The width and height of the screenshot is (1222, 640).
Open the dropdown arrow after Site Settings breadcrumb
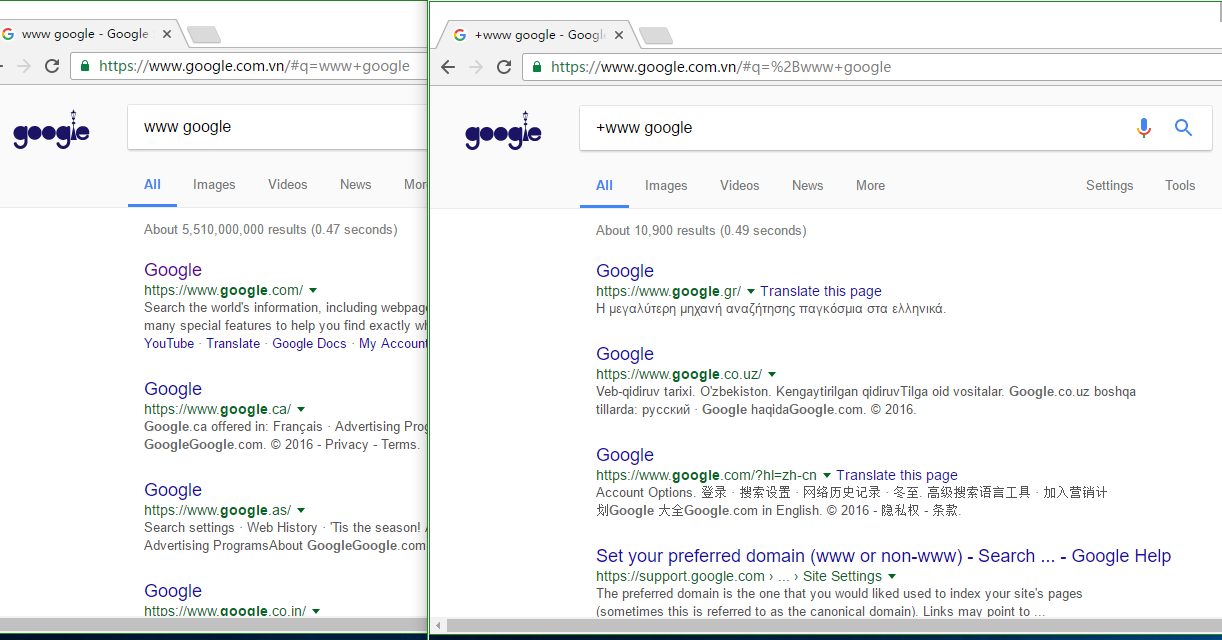[x=891, y=576]
